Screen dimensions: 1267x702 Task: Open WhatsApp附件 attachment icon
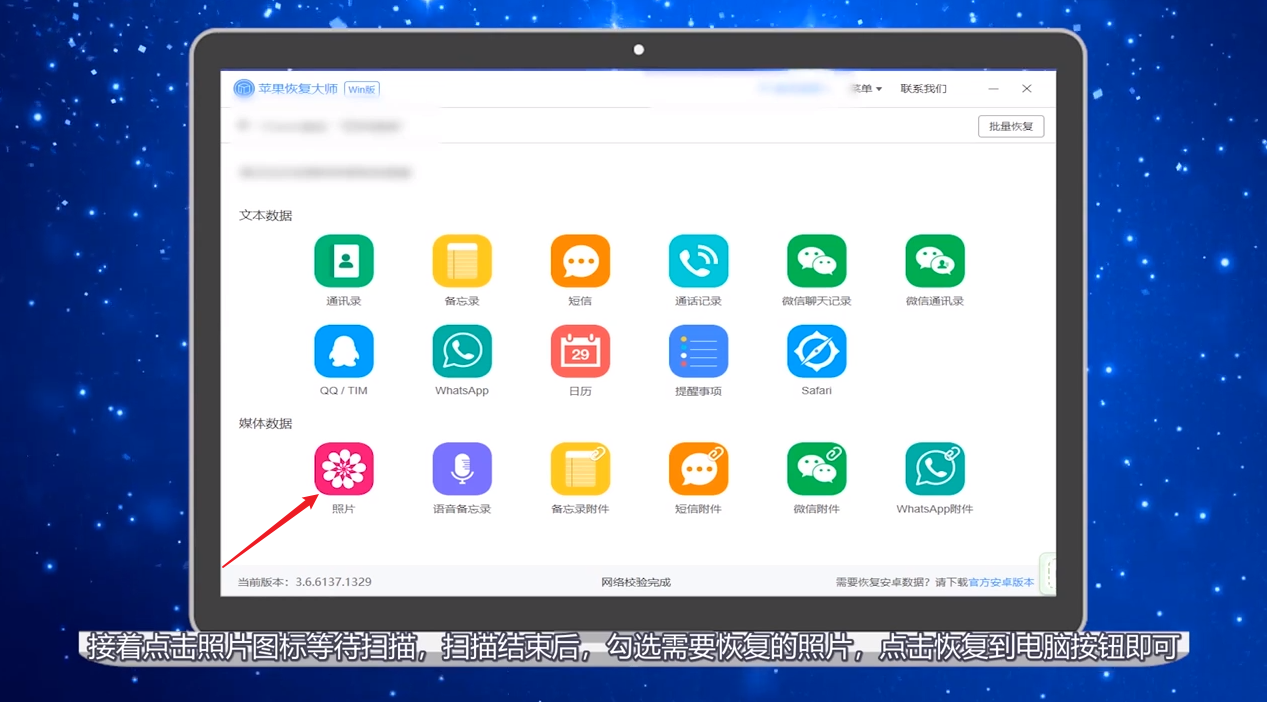[935, 469]
